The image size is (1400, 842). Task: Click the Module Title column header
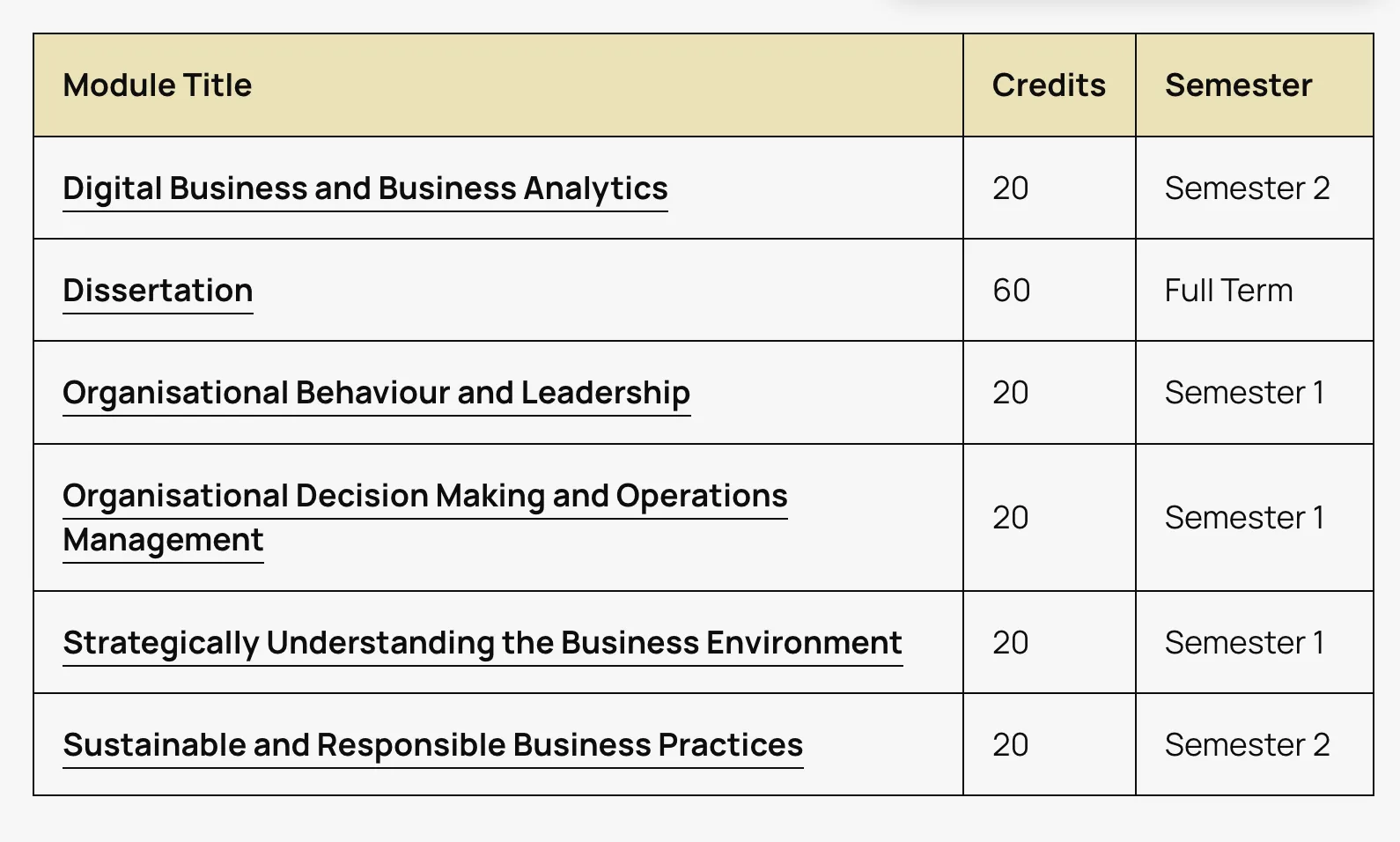pos(158,85)
